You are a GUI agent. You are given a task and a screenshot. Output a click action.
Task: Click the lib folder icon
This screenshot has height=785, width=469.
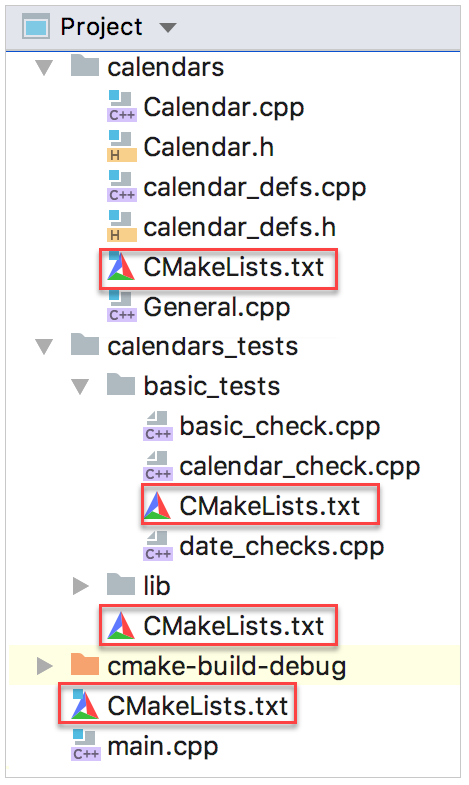(x=121, y=585)
